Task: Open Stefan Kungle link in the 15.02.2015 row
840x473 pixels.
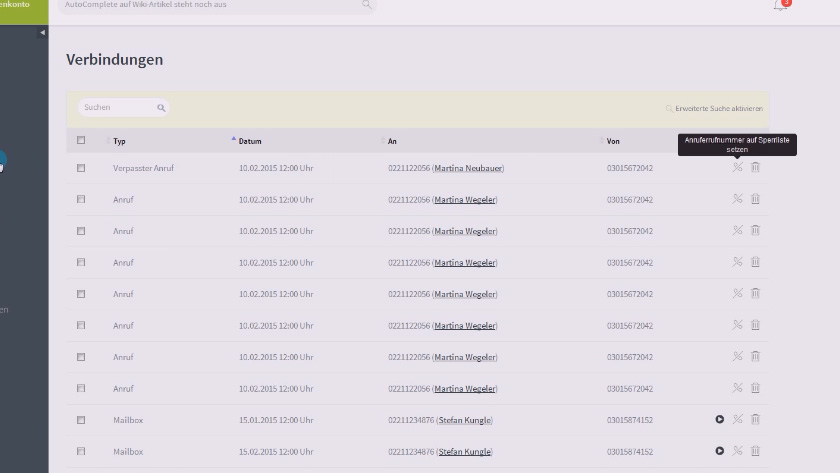Action: point(464,452)
